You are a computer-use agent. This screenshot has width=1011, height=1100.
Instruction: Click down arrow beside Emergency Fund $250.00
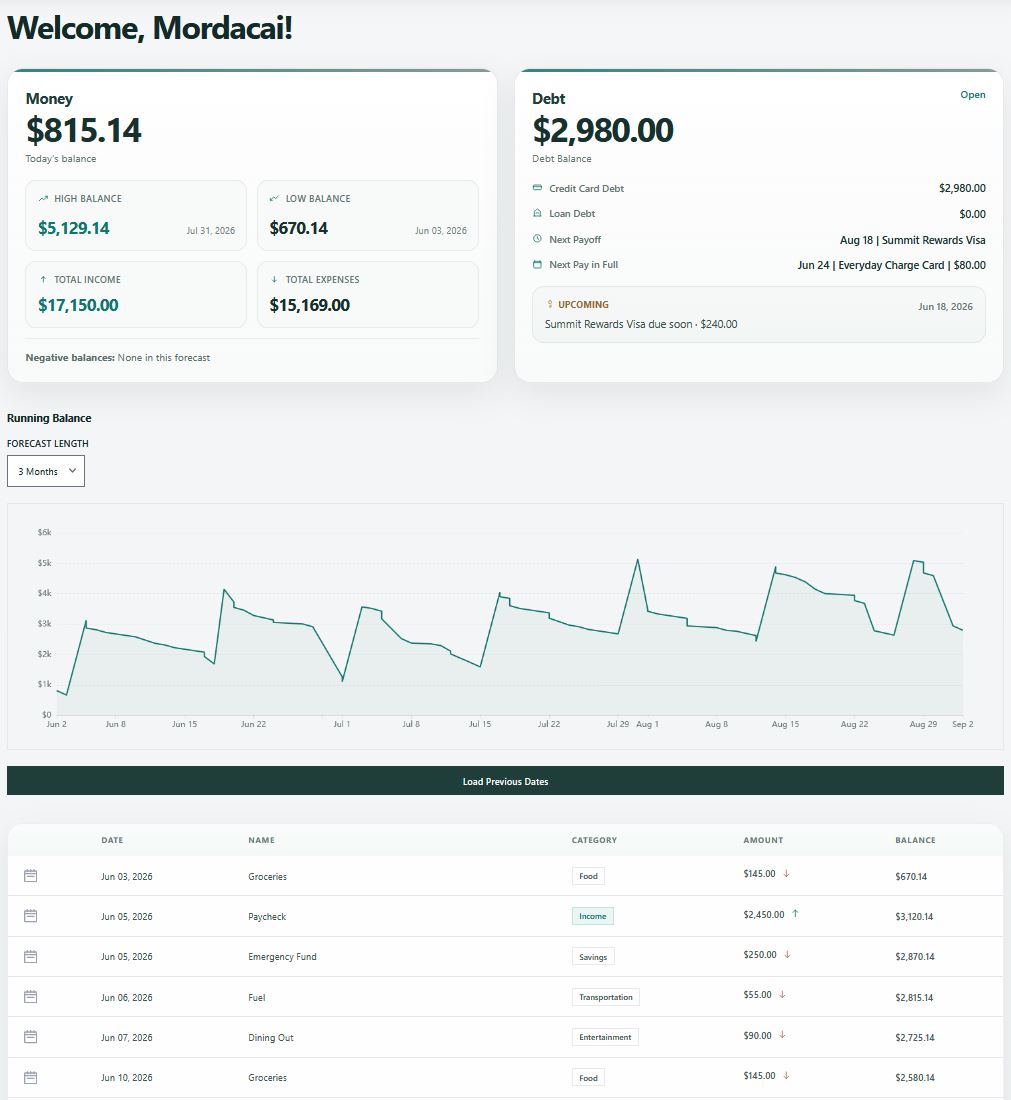coord(787,954)
